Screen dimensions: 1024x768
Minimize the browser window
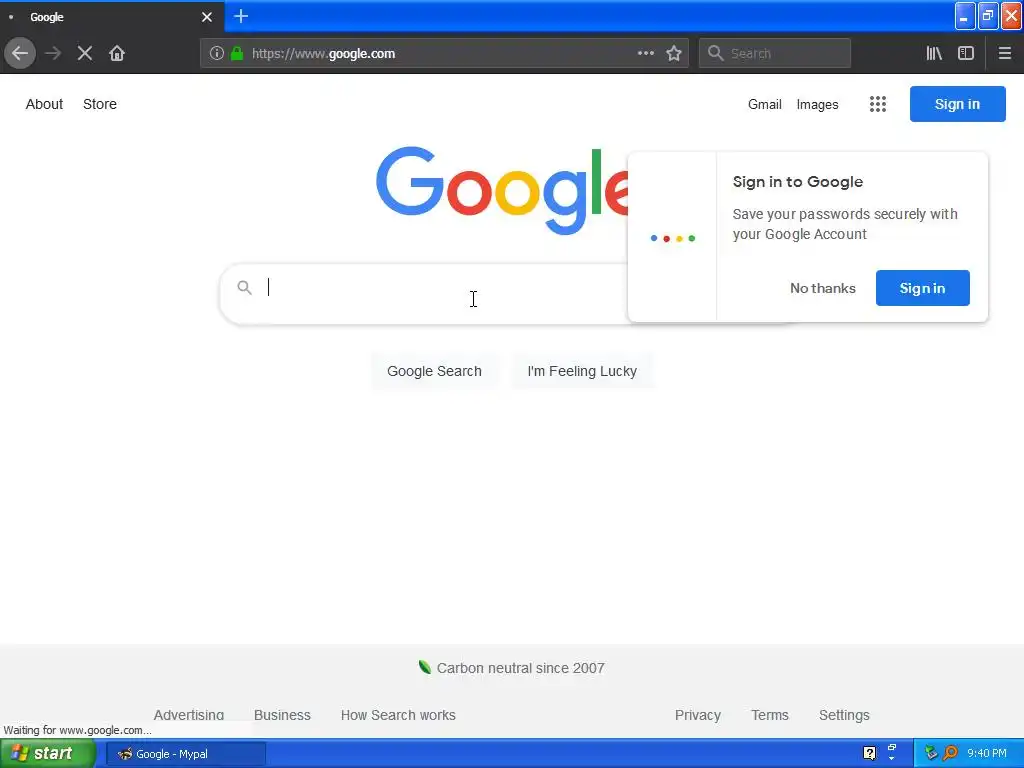click(964, 16)
